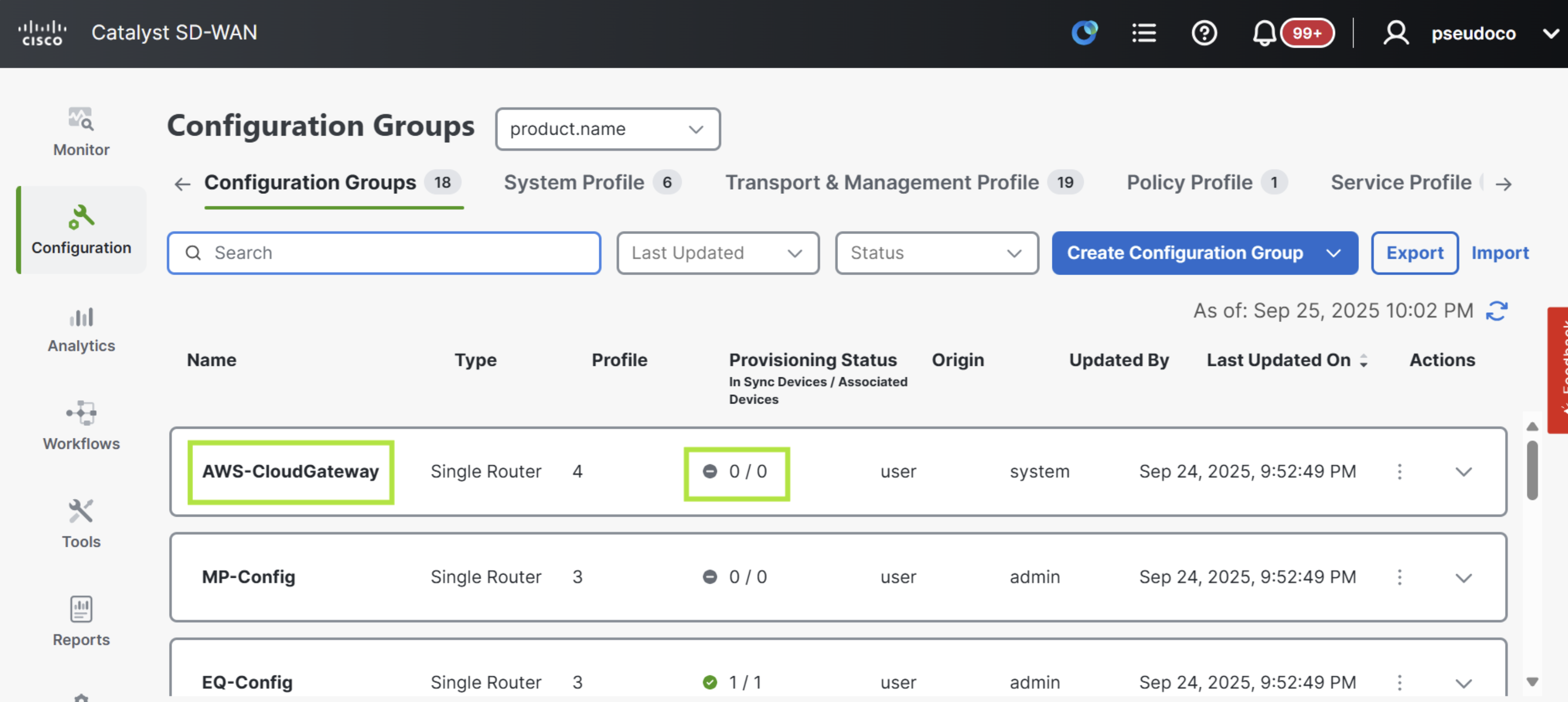
Task: Click the Name column header
Action: tap(211, 361)
